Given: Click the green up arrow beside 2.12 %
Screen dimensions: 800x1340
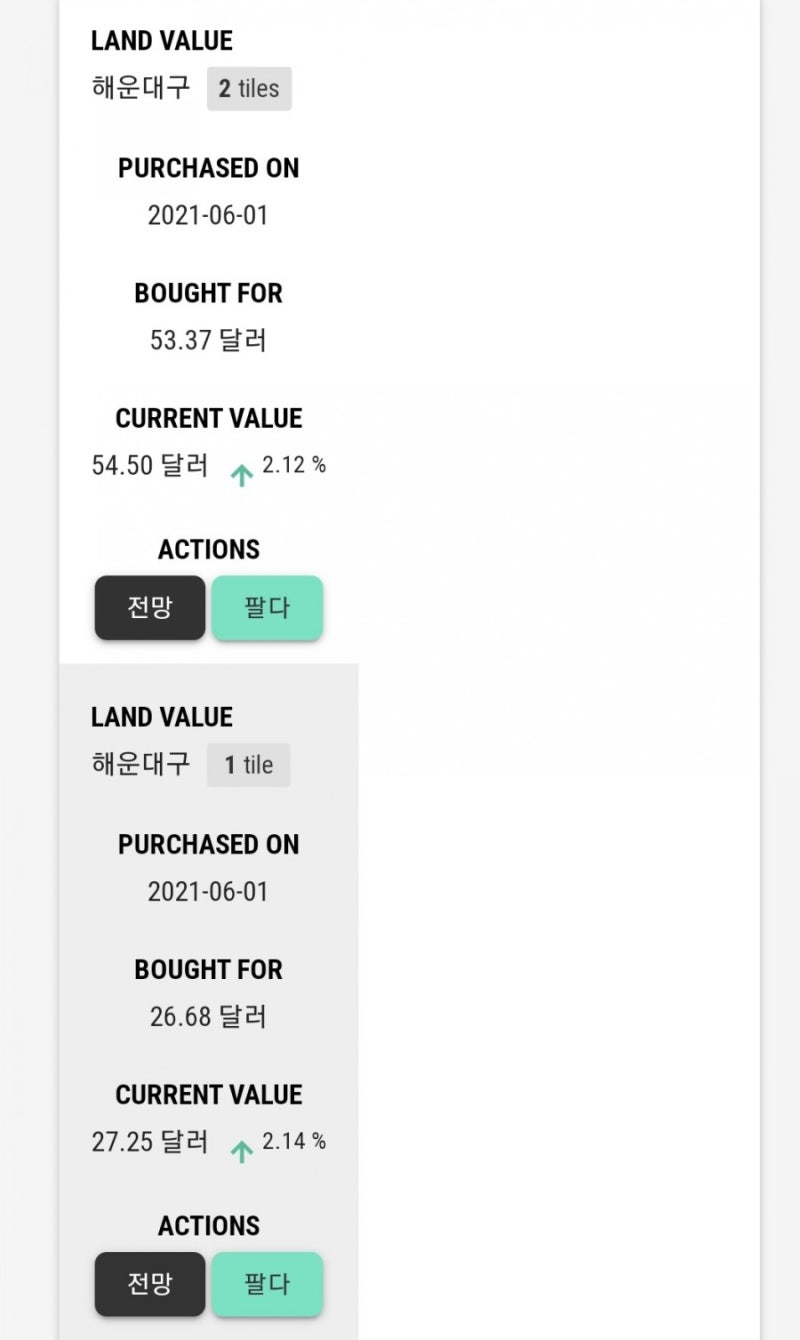Looking at the screenshot, I should click(241, 475).
